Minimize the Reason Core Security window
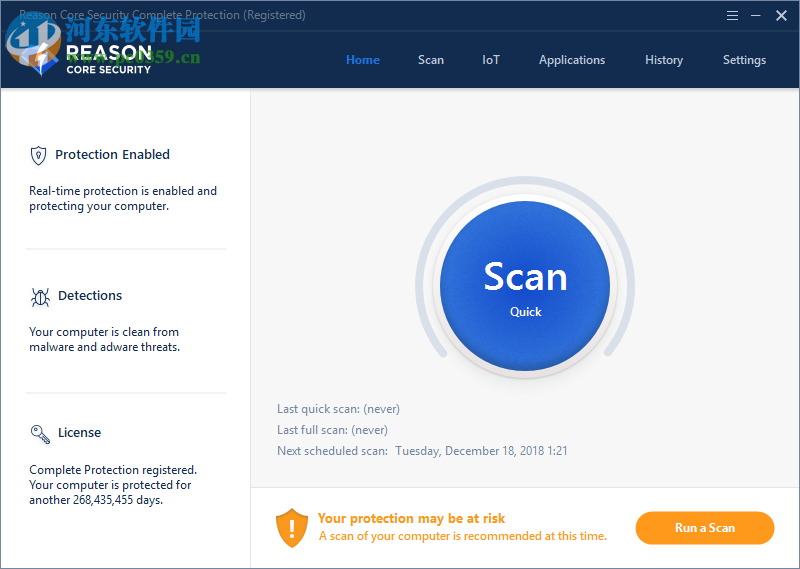The height and width of the screenshot is (569, 800). (756, 16)
